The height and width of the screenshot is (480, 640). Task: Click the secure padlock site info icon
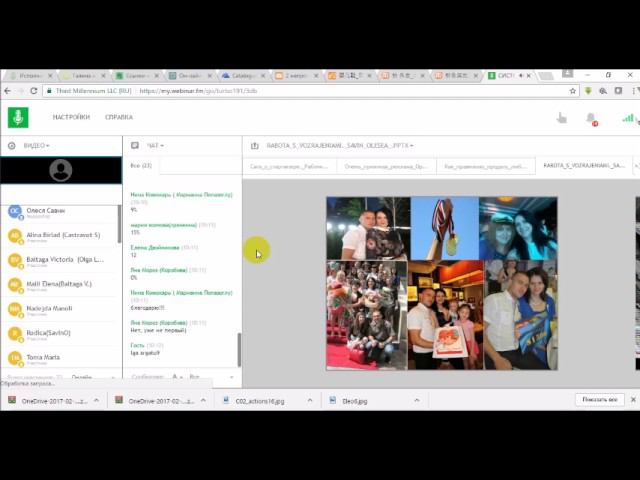(49, 91)
